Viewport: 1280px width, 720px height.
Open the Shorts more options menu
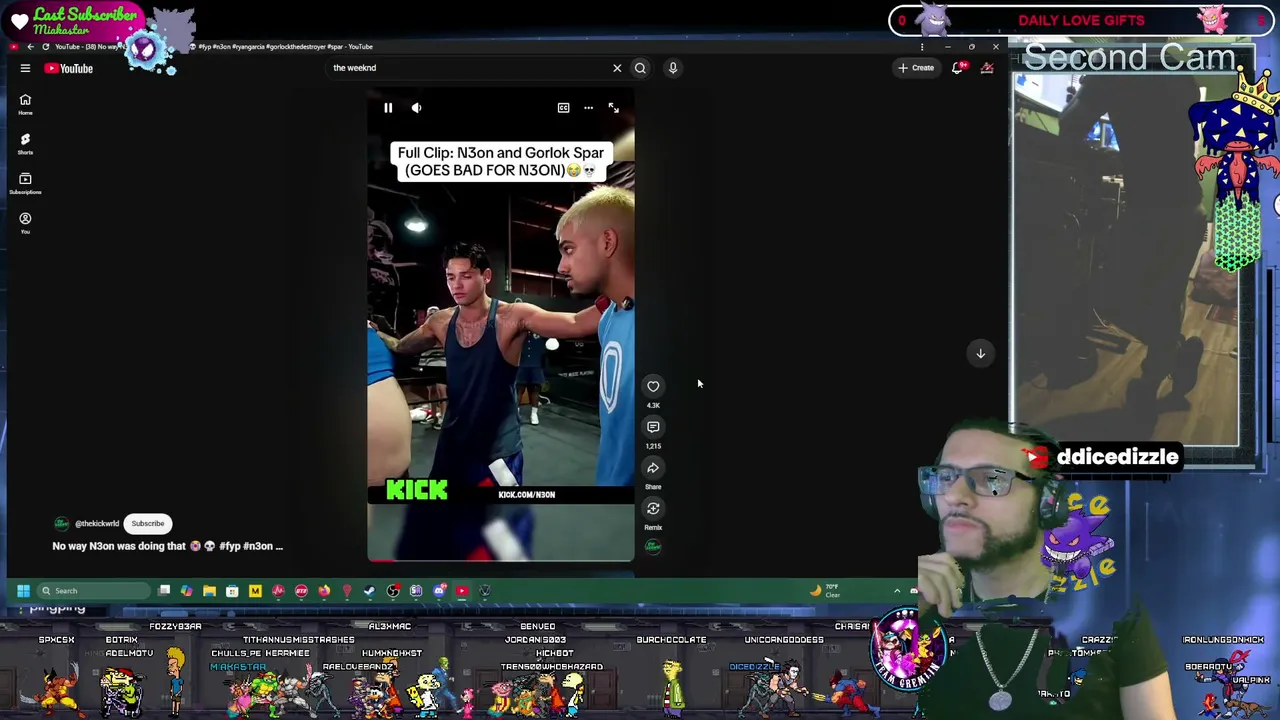588,108
